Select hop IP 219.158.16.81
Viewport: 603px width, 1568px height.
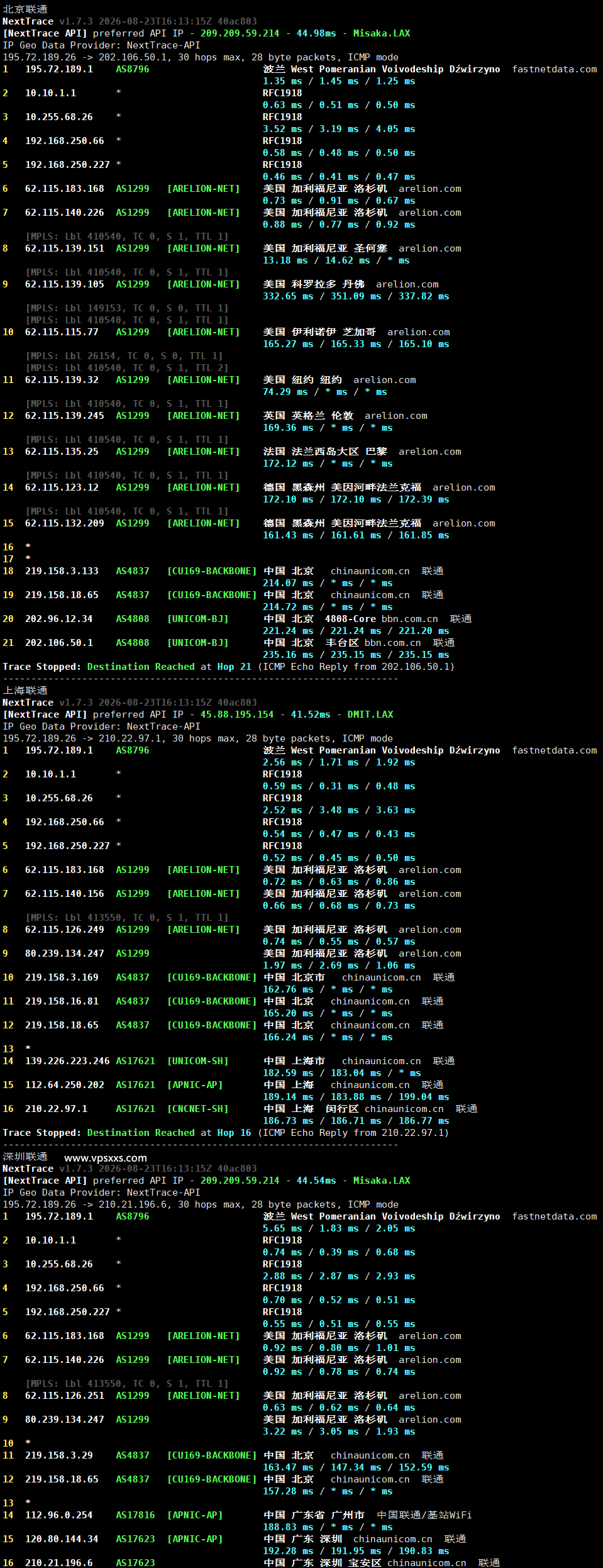click(62, 1001)
